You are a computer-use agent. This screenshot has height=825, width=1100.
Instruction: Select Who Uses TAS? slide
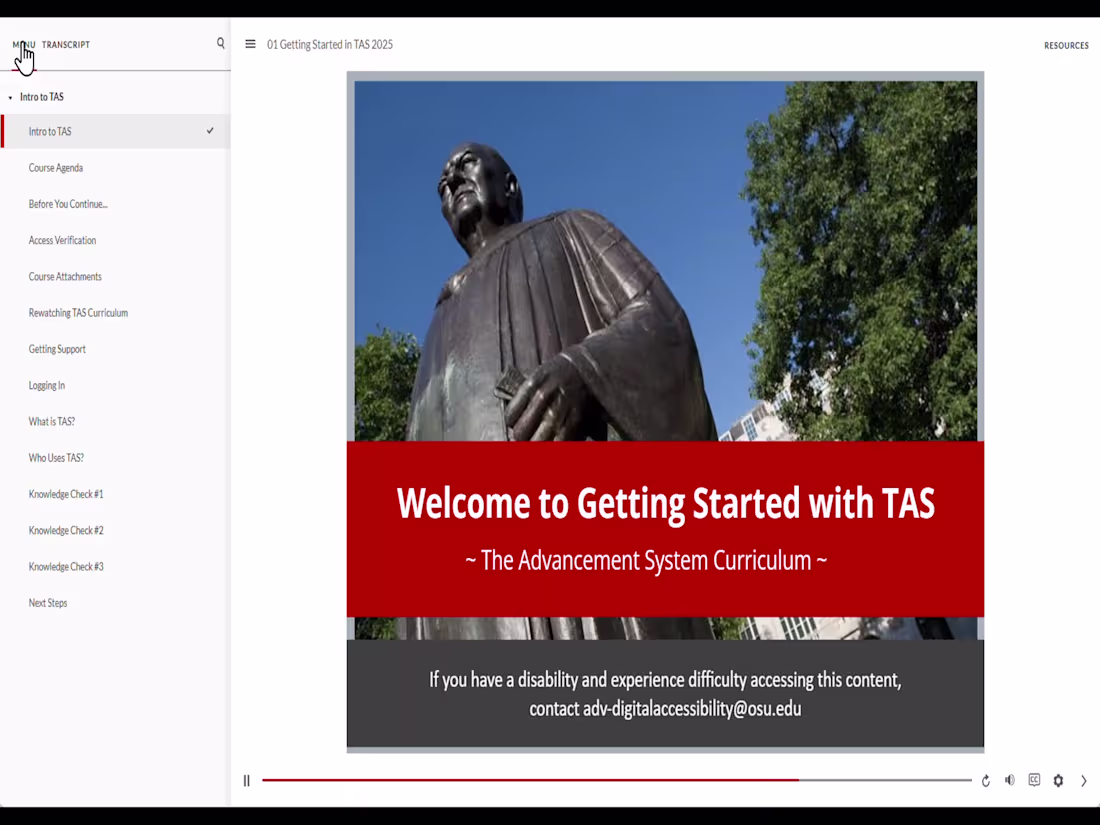click(56, 458)
